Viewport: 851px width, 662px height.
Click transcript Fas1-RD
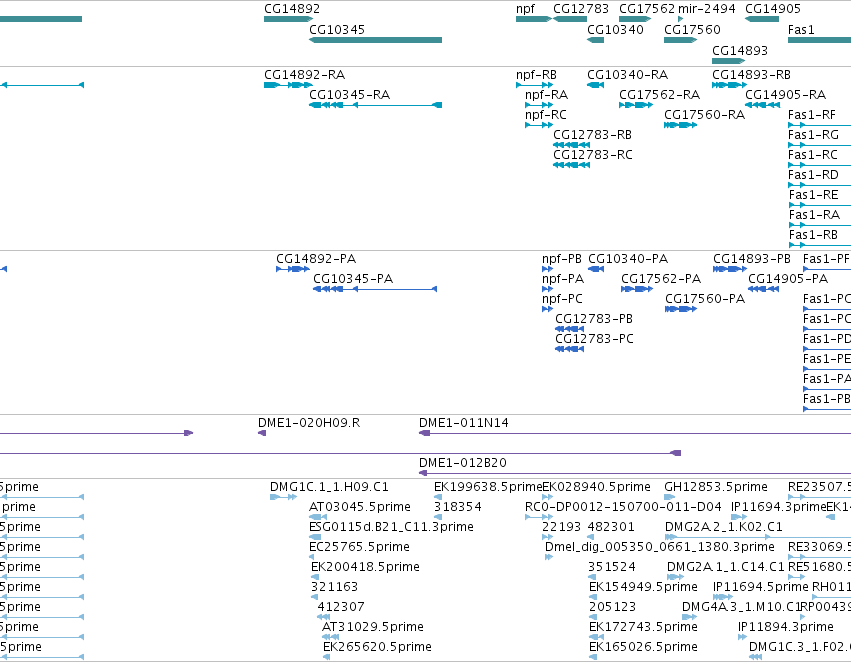click(x=813, y=175)
